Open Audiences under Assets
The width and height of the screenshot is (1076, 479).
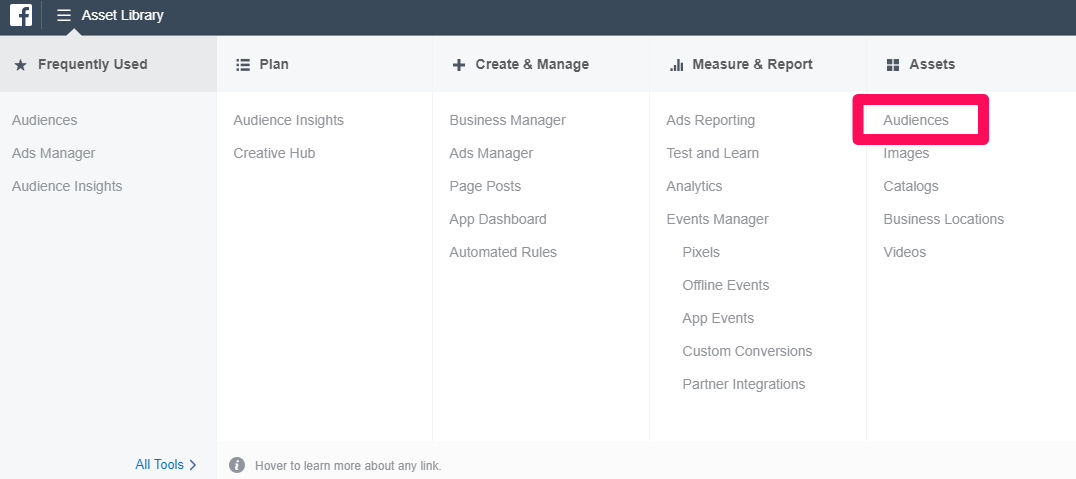click(916, 120)
